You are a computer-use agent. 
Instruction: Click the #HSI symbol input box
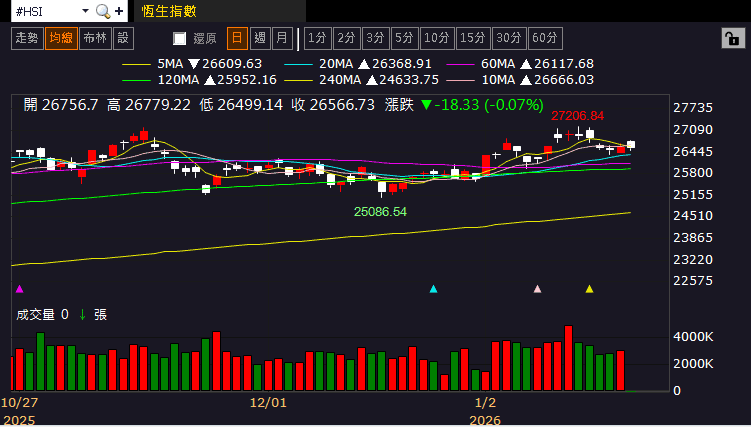pos(46,11)
